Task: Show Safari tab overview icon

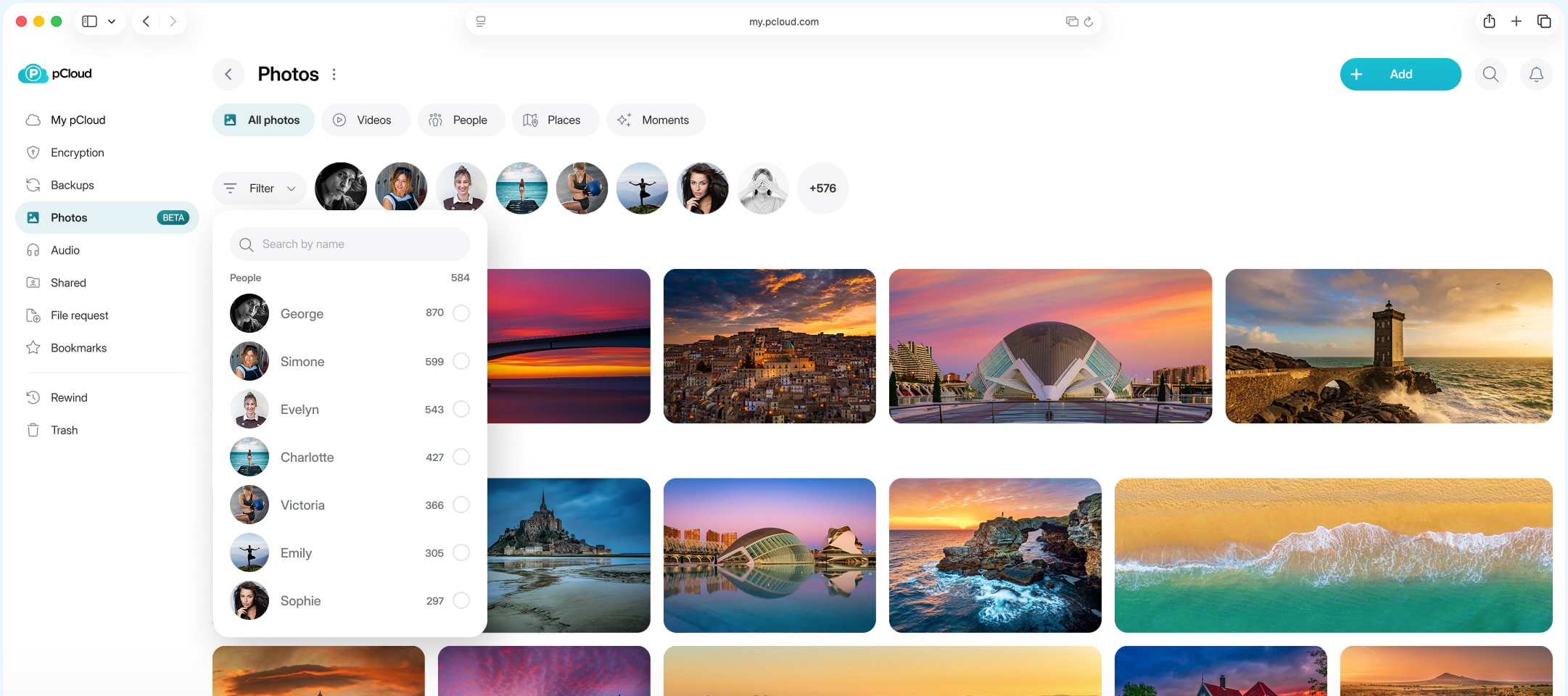Action: click(1544, 21)
